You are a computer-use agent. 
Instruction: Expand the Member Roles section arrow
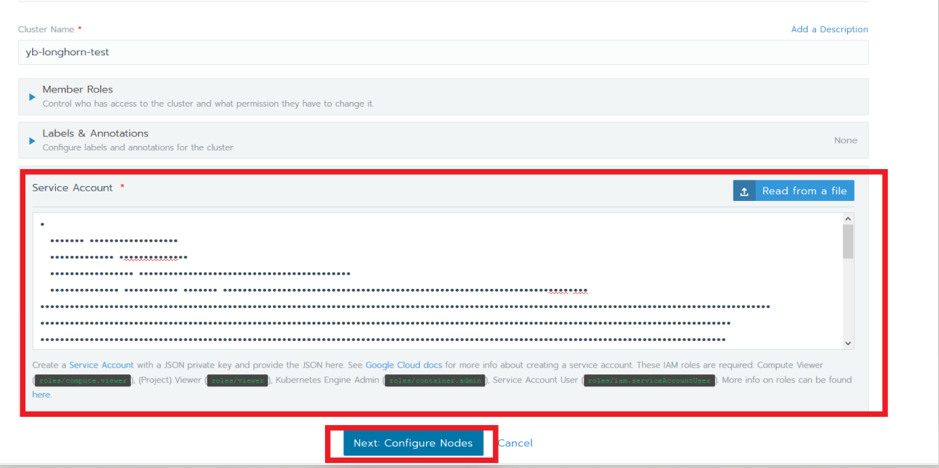(32, 97)
